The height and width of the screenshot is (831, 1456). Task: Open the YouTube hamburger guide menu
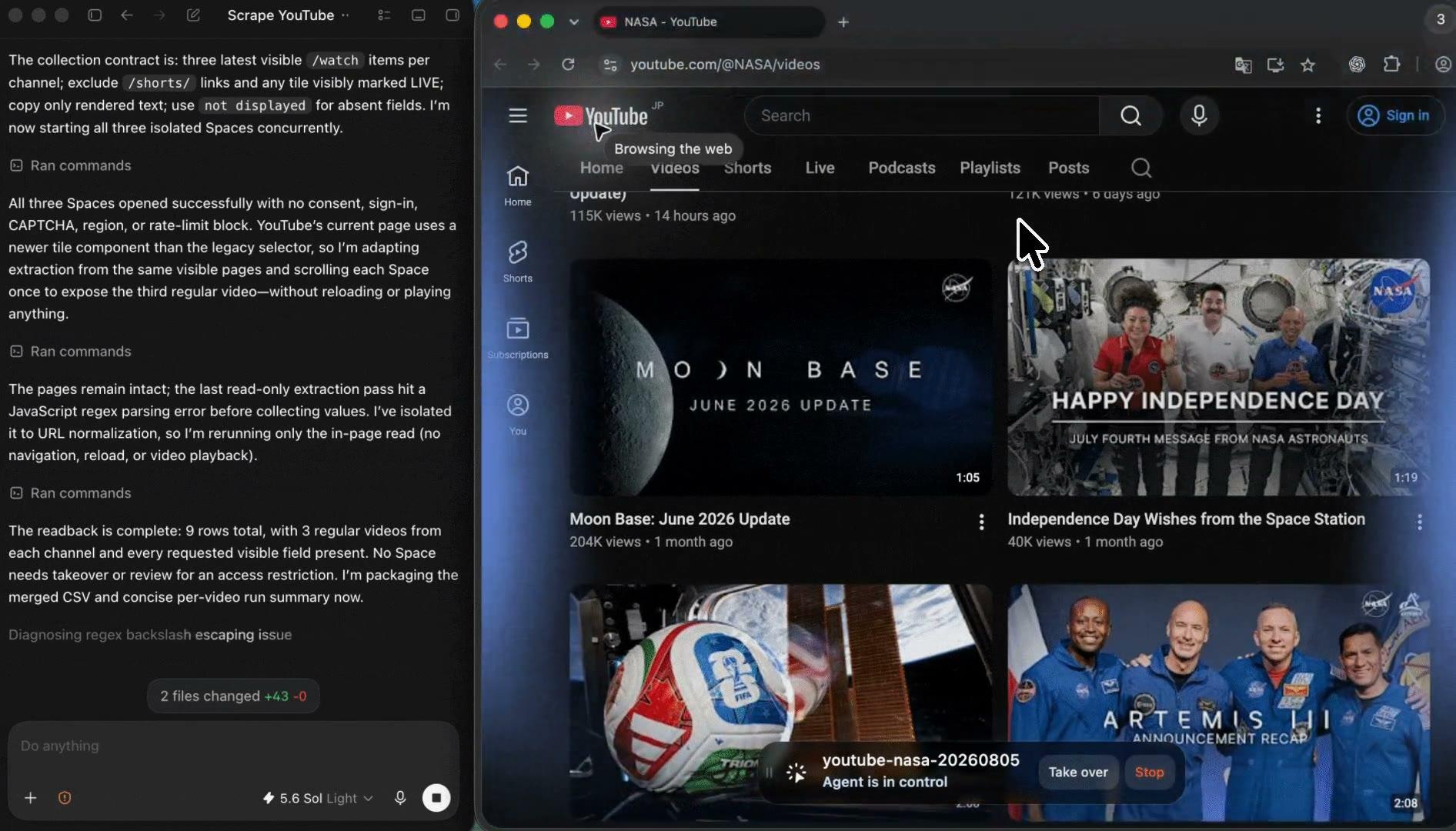(518, 115)
